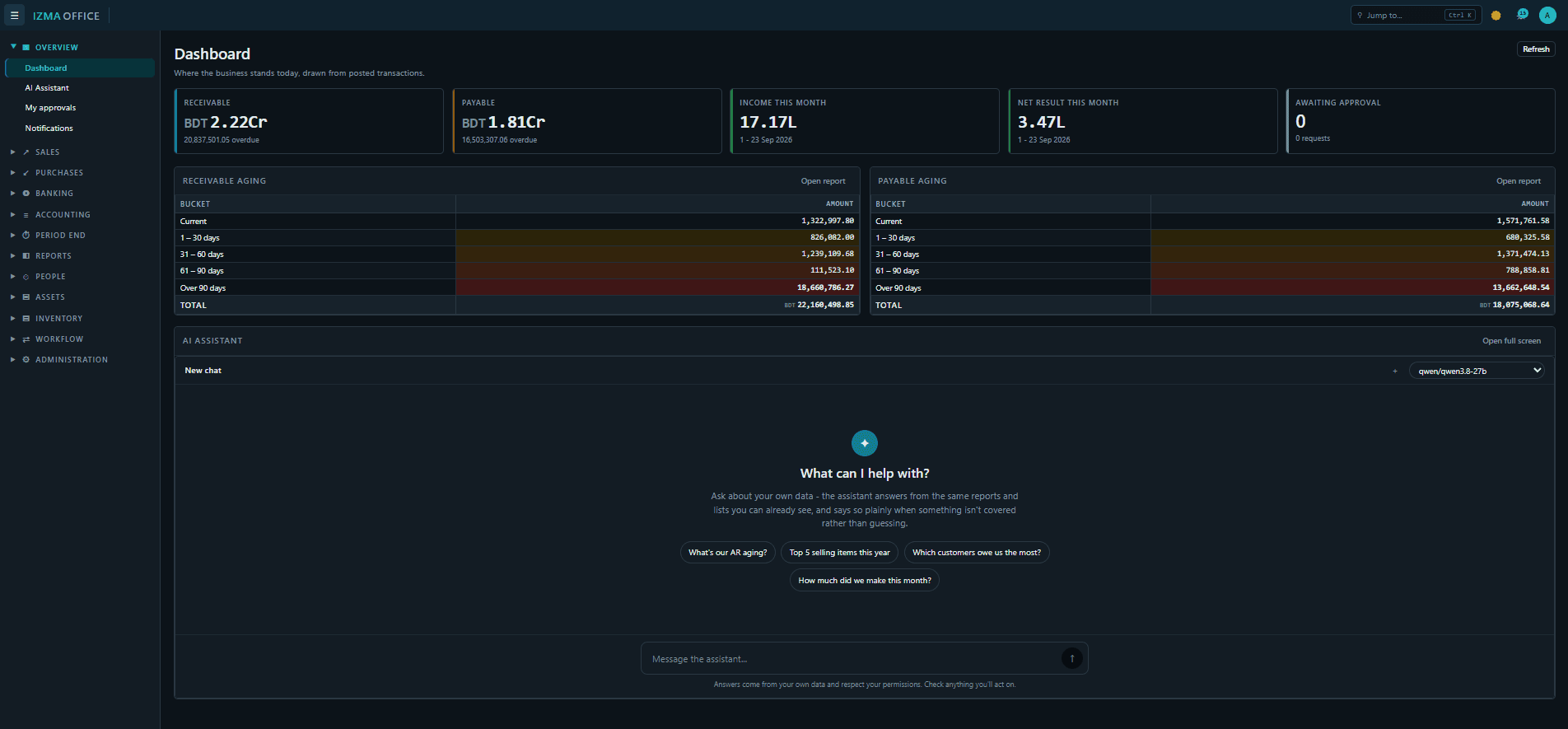The height and width of the screenshot is (729, 1568).
Task: Expand the Workflow section arrow
Action: (x=13, y=339)
